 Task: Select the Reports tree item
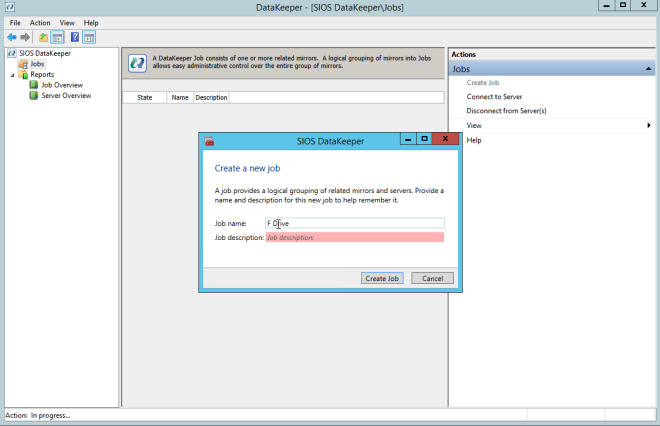pos(42,75)
